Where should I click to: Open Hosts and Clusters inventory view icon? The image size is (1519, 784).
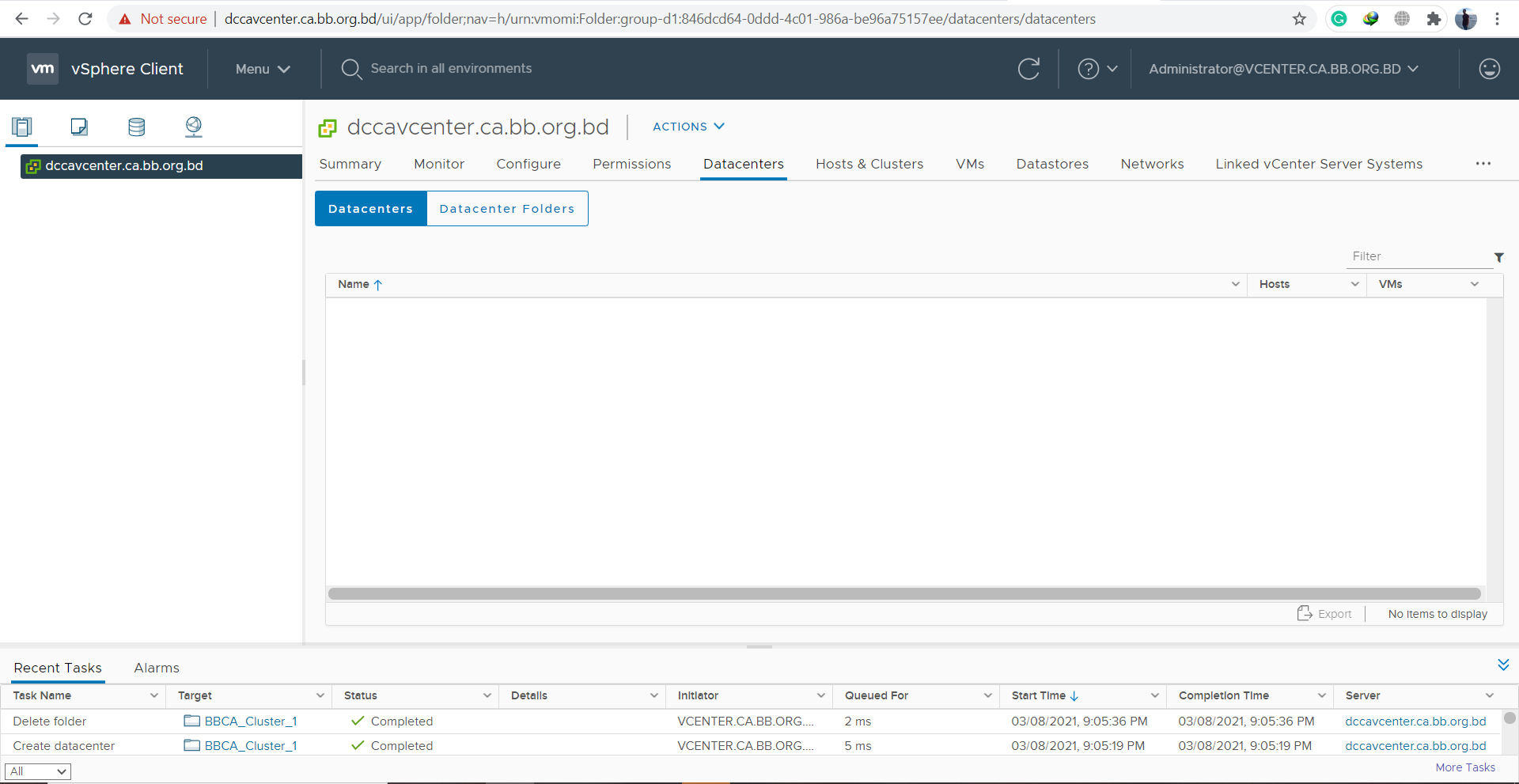(22, 127)
